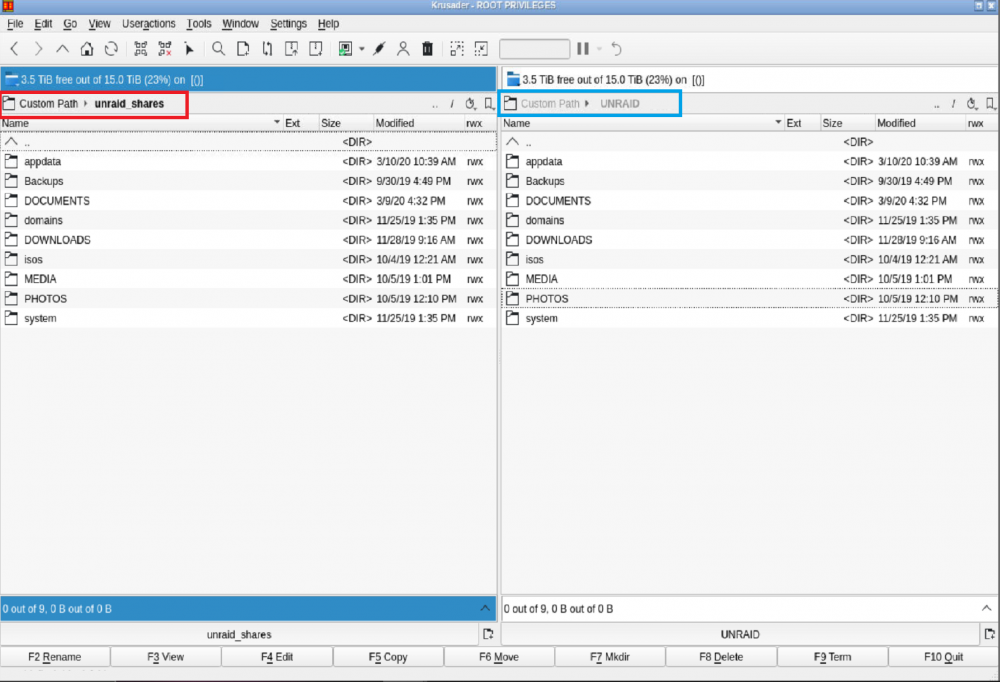
Task: Click 'UNRAID' breadcrumb in right panel
Action: [620, 103]
